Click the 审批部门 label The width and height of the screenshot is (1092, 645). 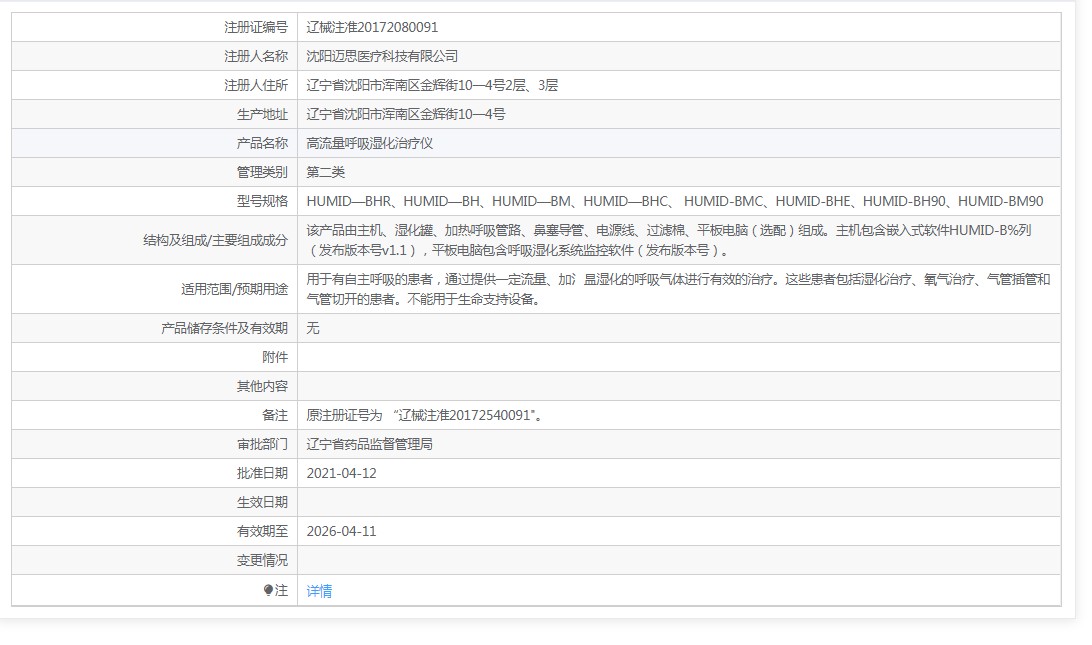point(262,444)
